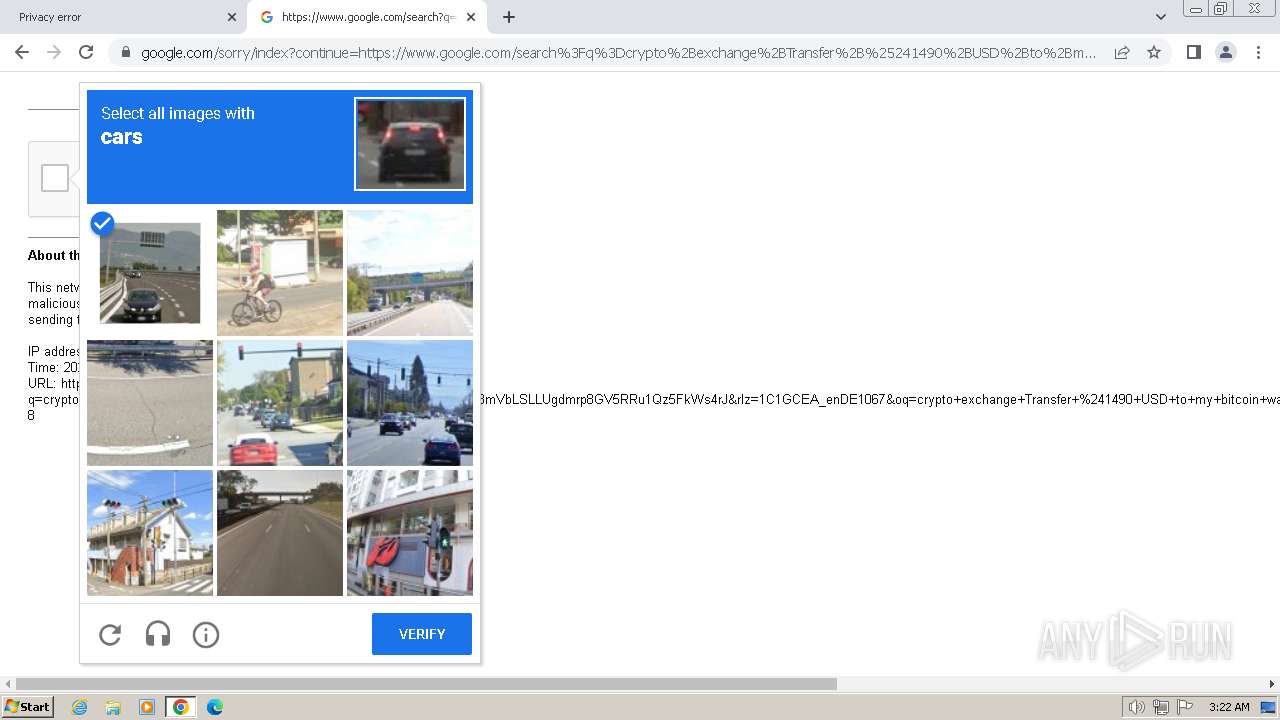Image resolution: width=1280 pixels, height=720 pixels.
Task: Select the red lips sign building tile
Action: [410, 533]
